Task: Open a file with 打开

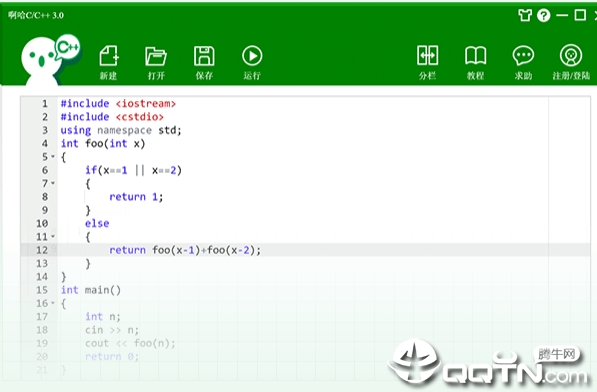Action: coord(156,63)
